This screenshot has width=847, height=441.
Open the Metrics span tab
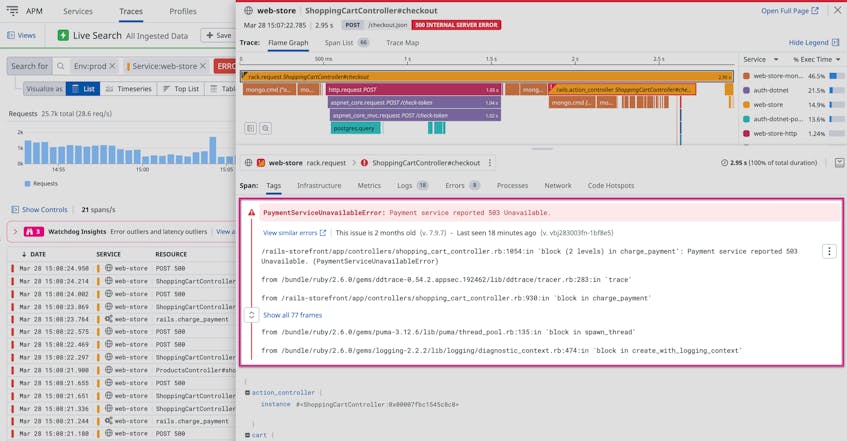tap(369, 185)
